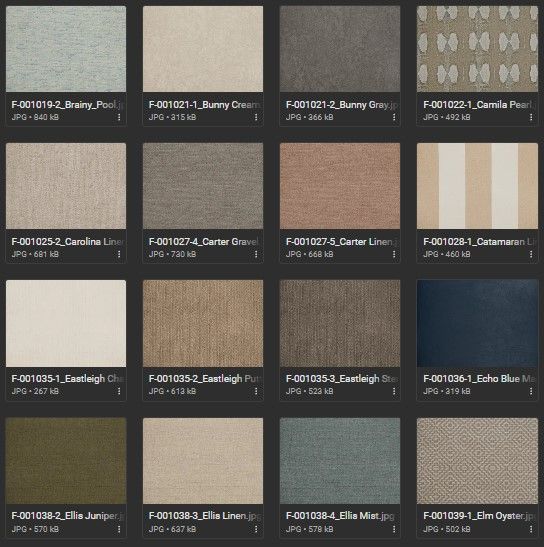544x547 pixels.
Task: Click filename F-001038-3_Ellis Linen.jpg
Action: pos(205,516)
